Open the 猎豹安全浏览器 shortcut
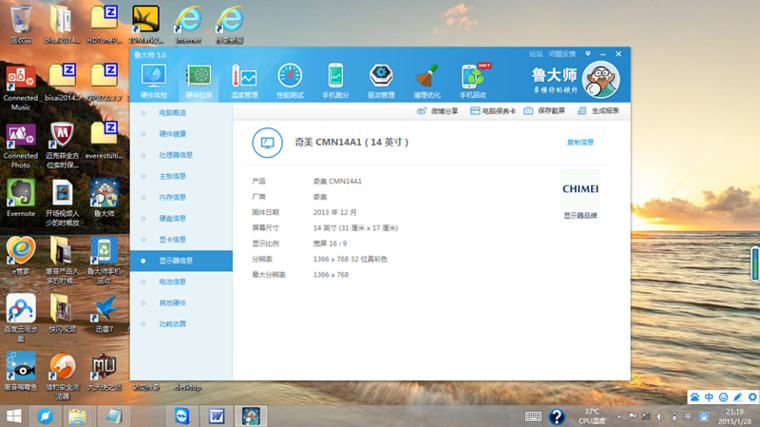Screen dimensions: 760x427 pyautogui.click(x=62, y=376)
